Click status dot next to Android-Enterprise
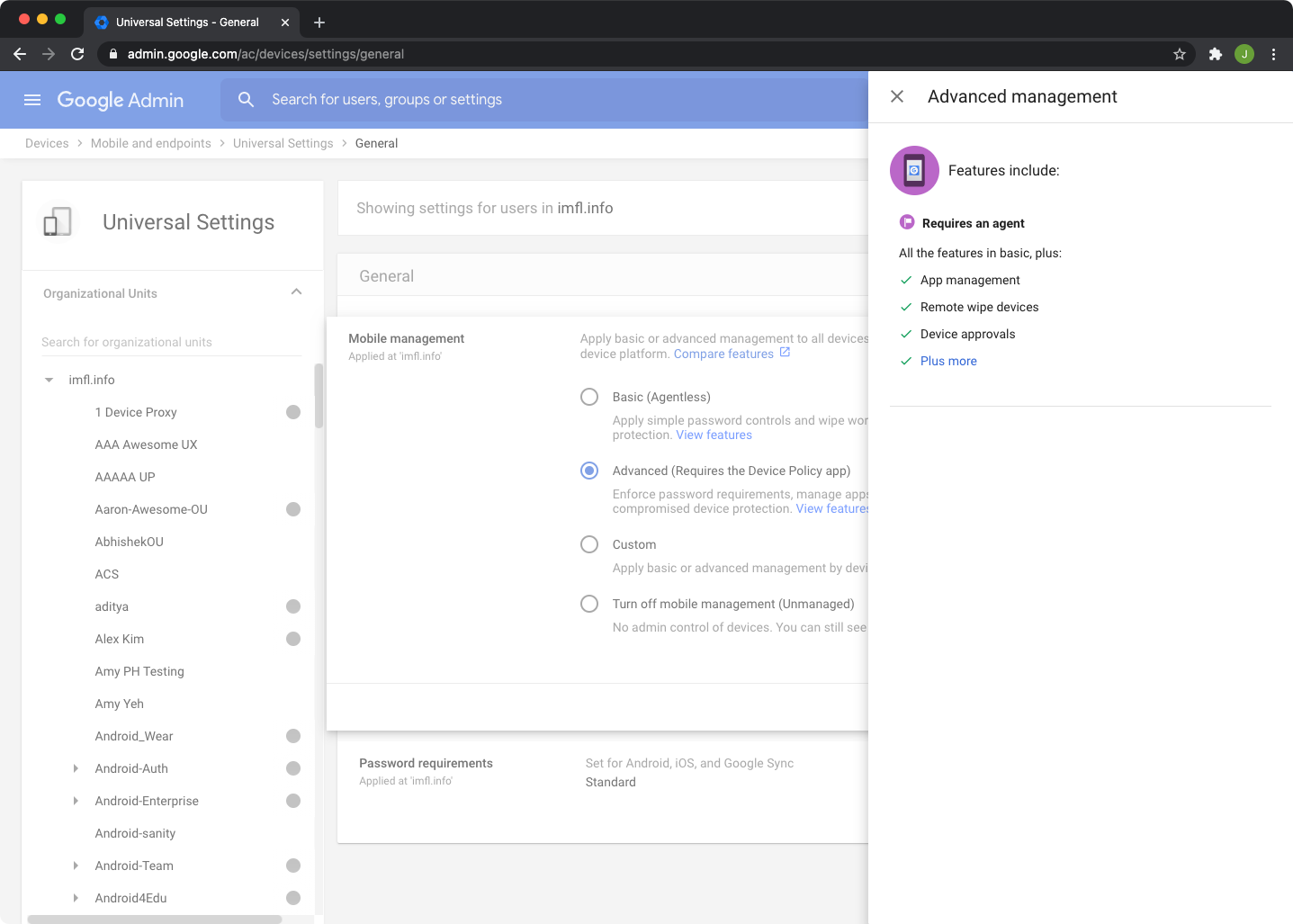Screen dimensions: 1293x924 [x=293, y=801]
